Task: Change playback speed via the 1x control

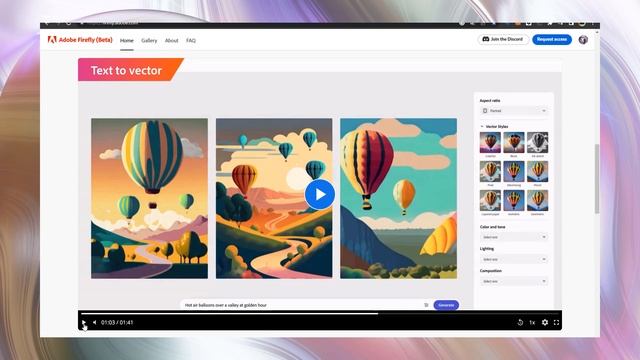Action: tap(532, 322)
